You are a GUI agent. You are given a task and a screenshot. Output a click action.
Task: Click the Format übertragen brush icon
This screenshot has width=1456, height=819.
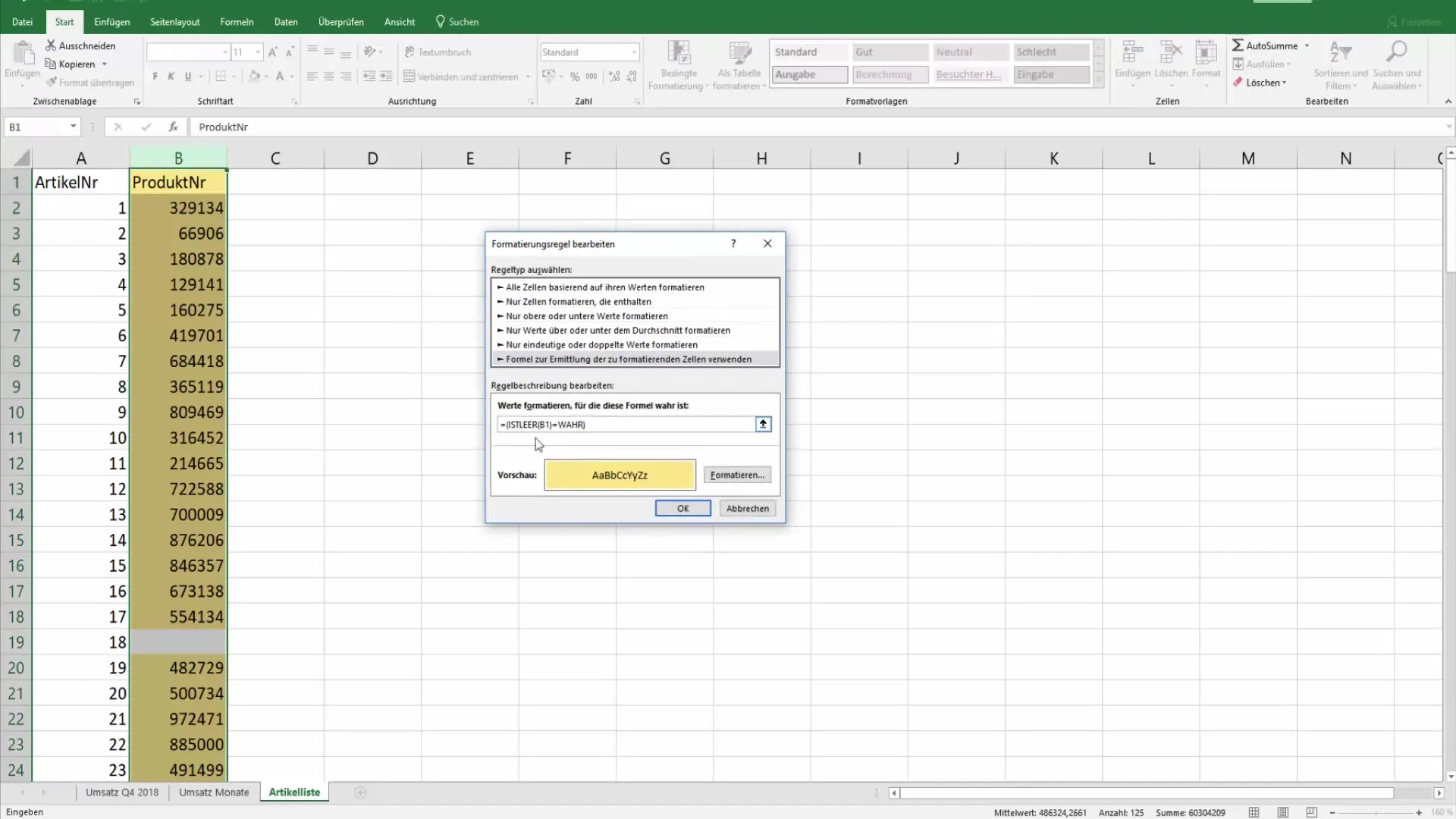tap(51, 82)
